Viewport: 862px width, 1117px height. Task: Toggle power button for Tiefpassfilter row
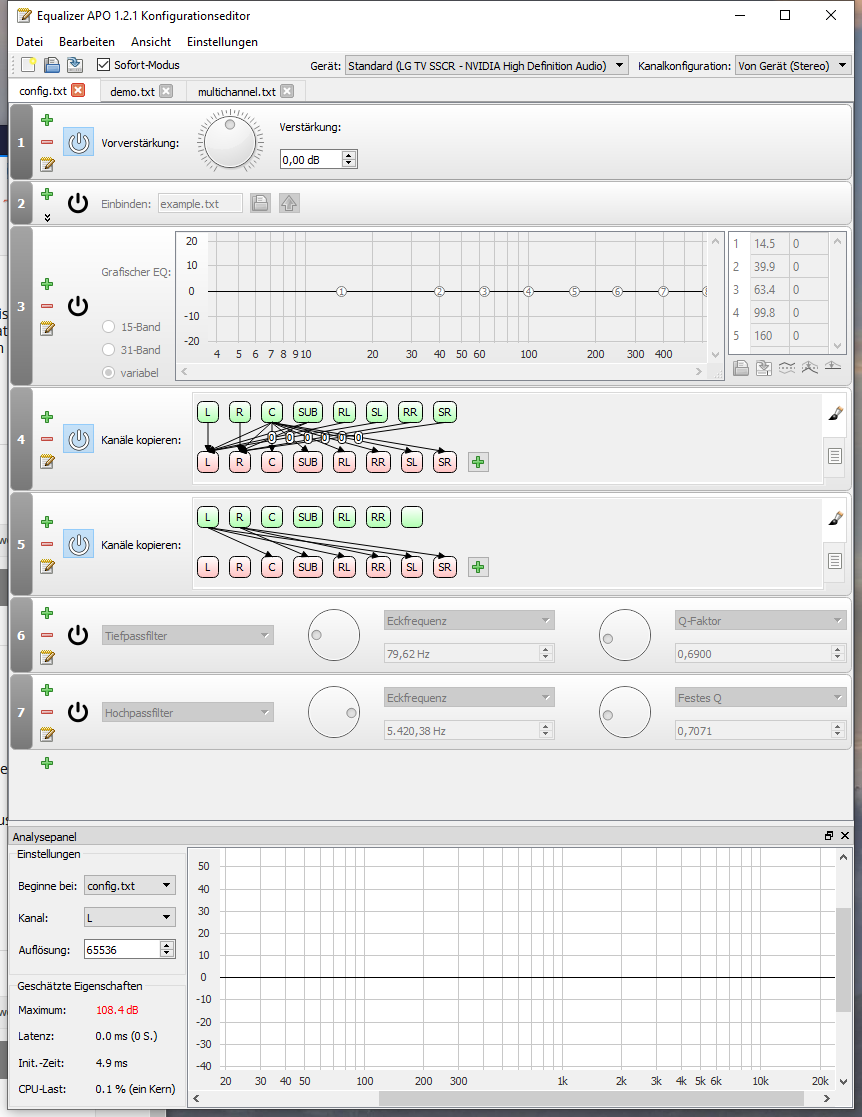point(78,635)
